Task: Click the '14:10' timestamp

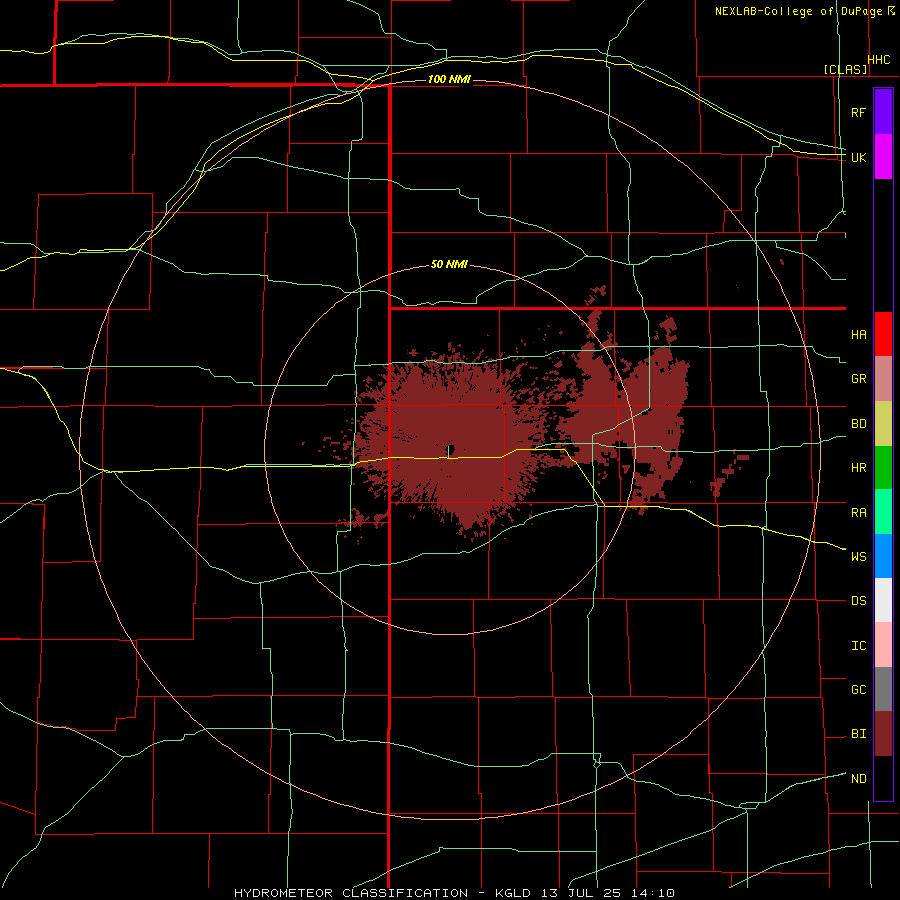Action: (655, 893)
